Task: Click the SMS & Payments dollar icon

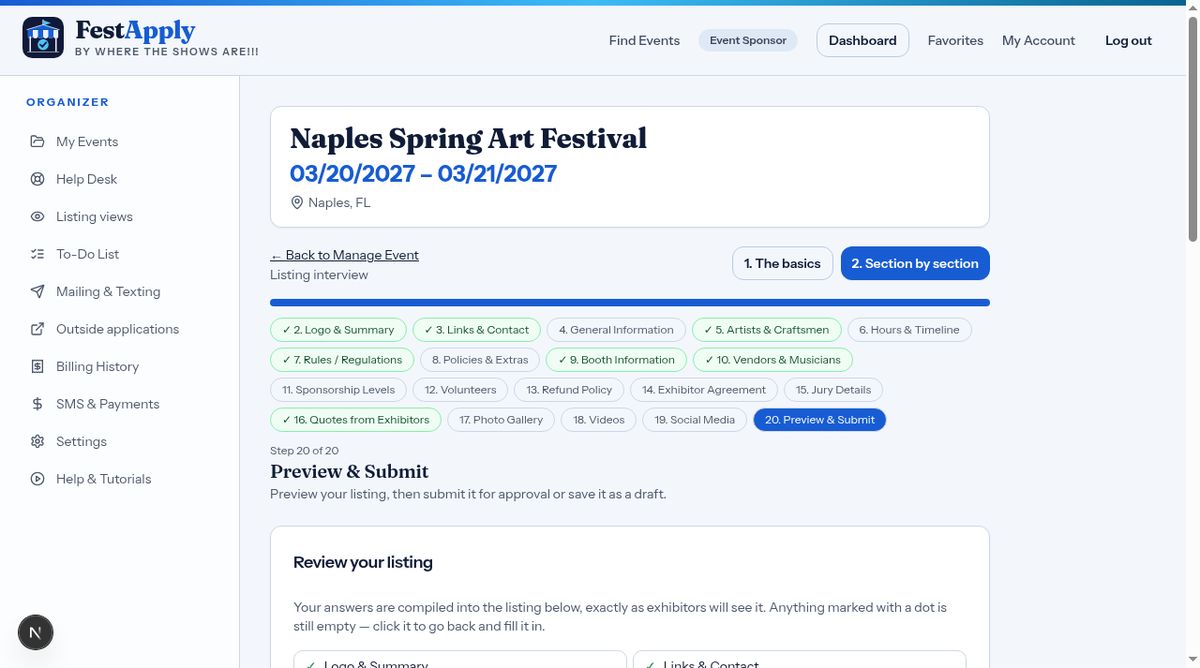Action: [x=37, y=404]
